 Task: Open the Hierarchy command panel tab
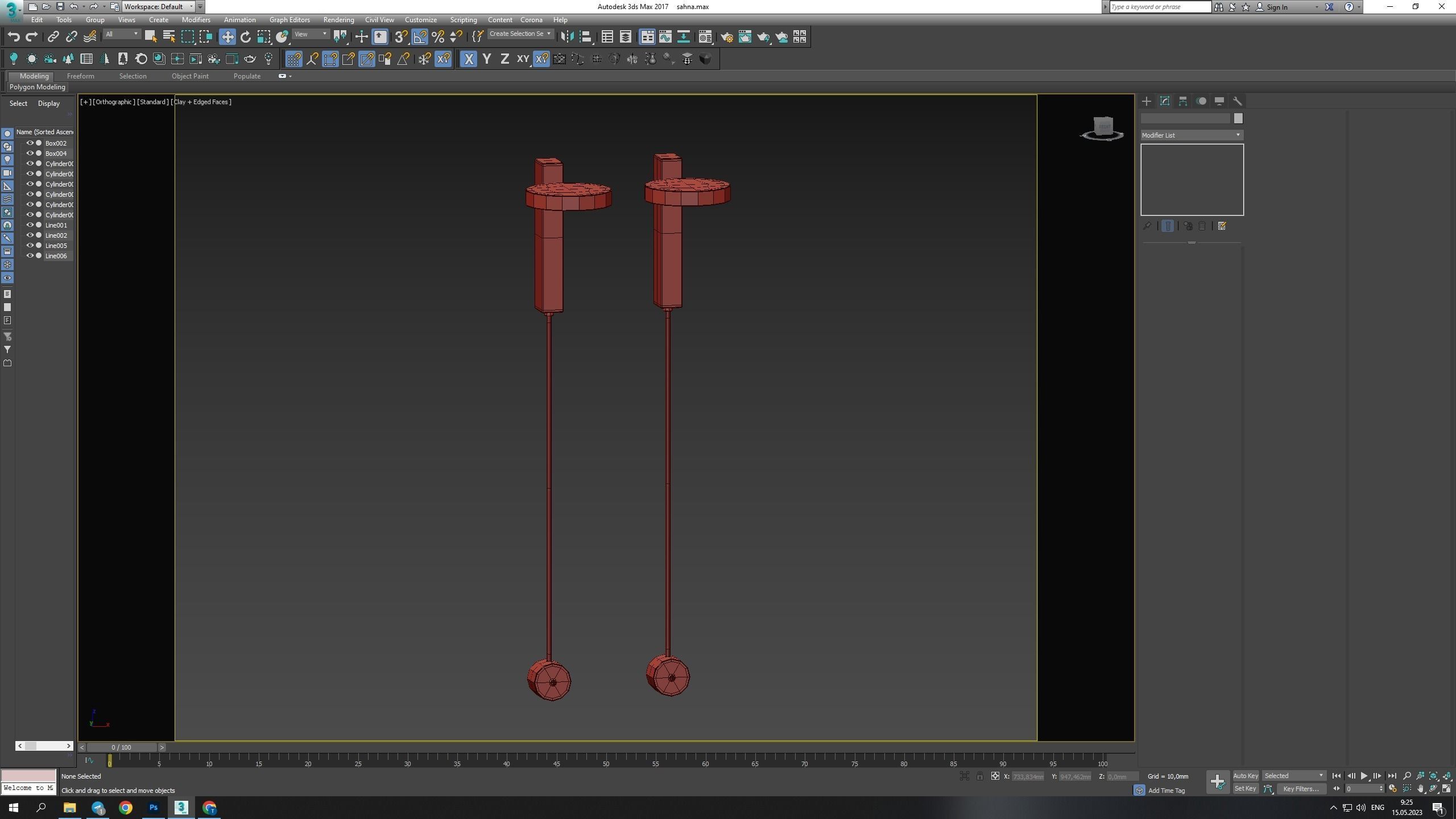[1183, 101]
